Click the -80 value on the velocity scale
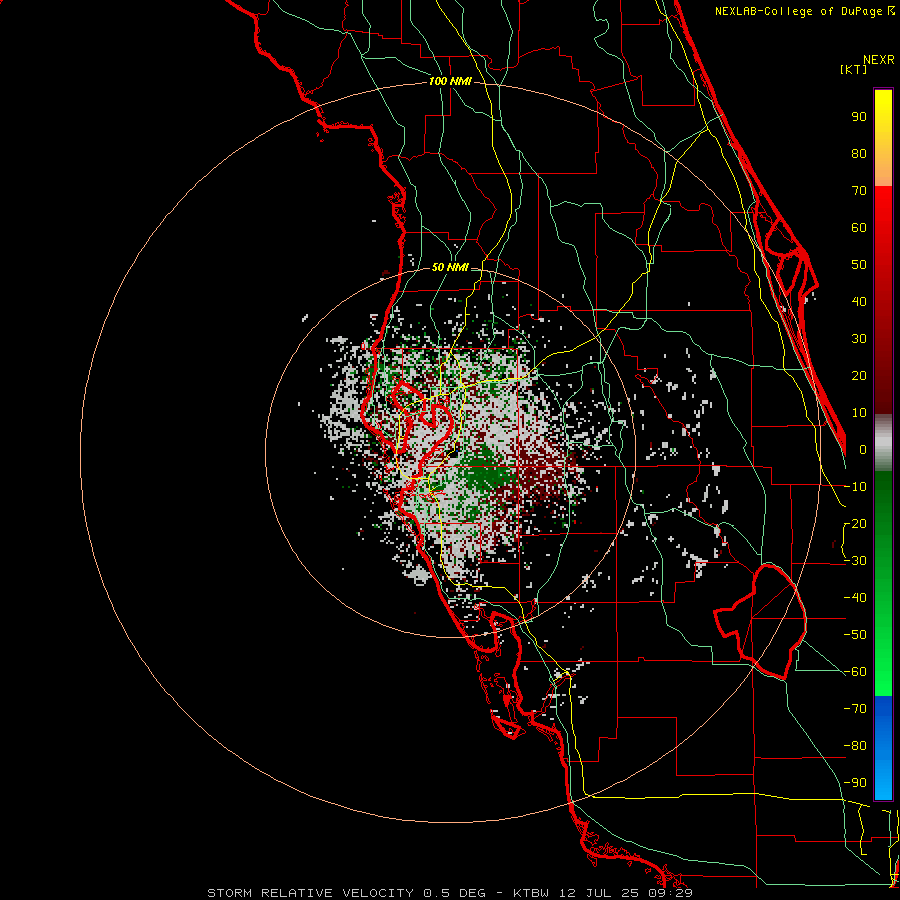900x900 pixels. [855, 746]
